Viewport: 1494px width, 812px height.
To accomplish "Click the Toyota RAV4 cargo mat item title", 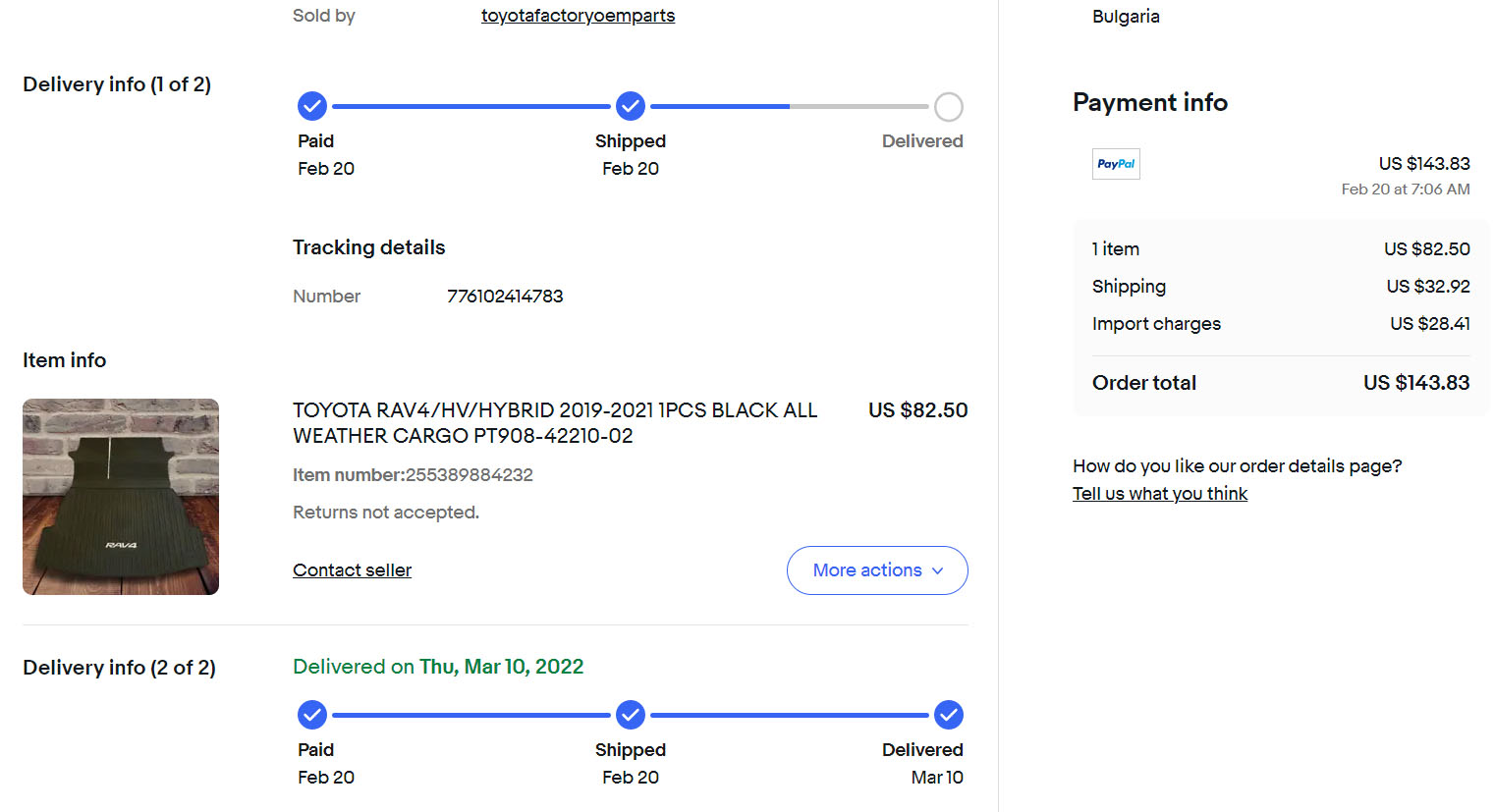I will [x=555, y=423].
